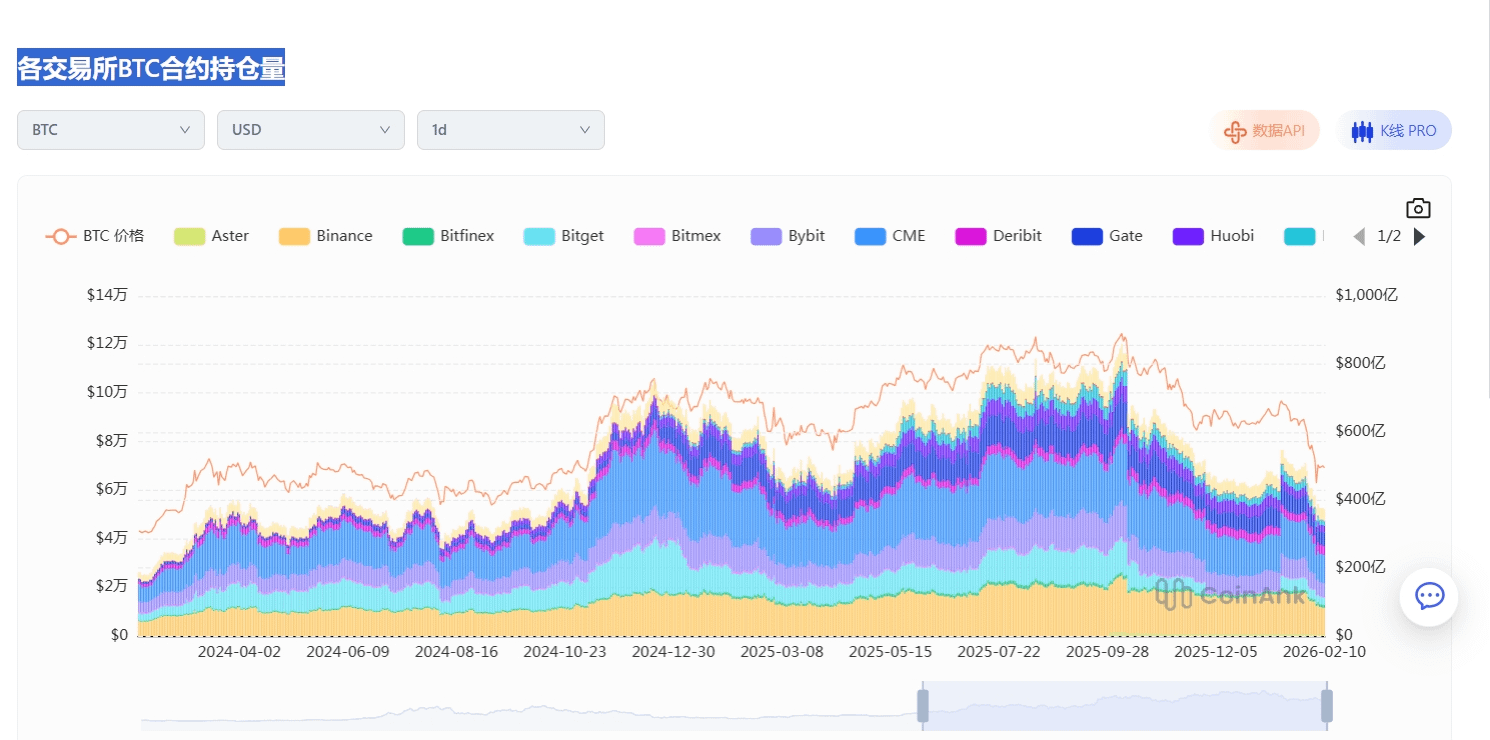This screenshot has width=1490, height=740.
Task: Toggle Deribit legend entry
Action: tap(998, 237)
